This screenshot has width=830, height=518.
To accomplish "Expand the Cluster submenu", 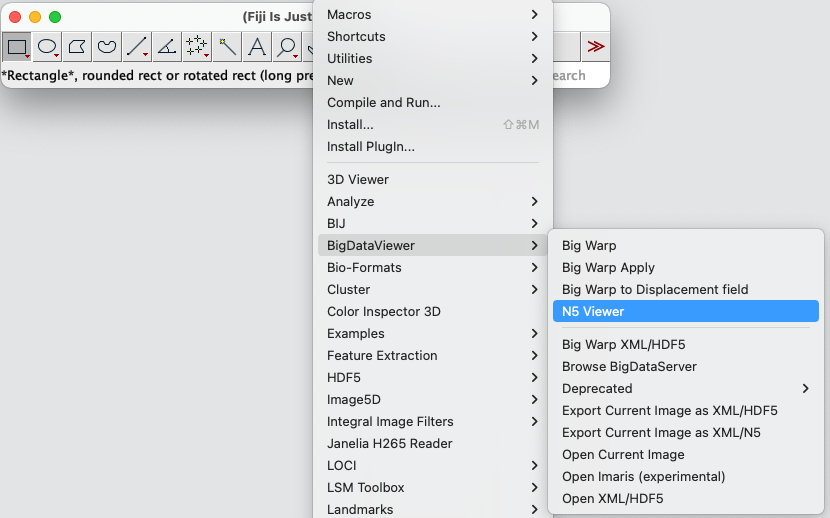I will click(x=432, y=289).
